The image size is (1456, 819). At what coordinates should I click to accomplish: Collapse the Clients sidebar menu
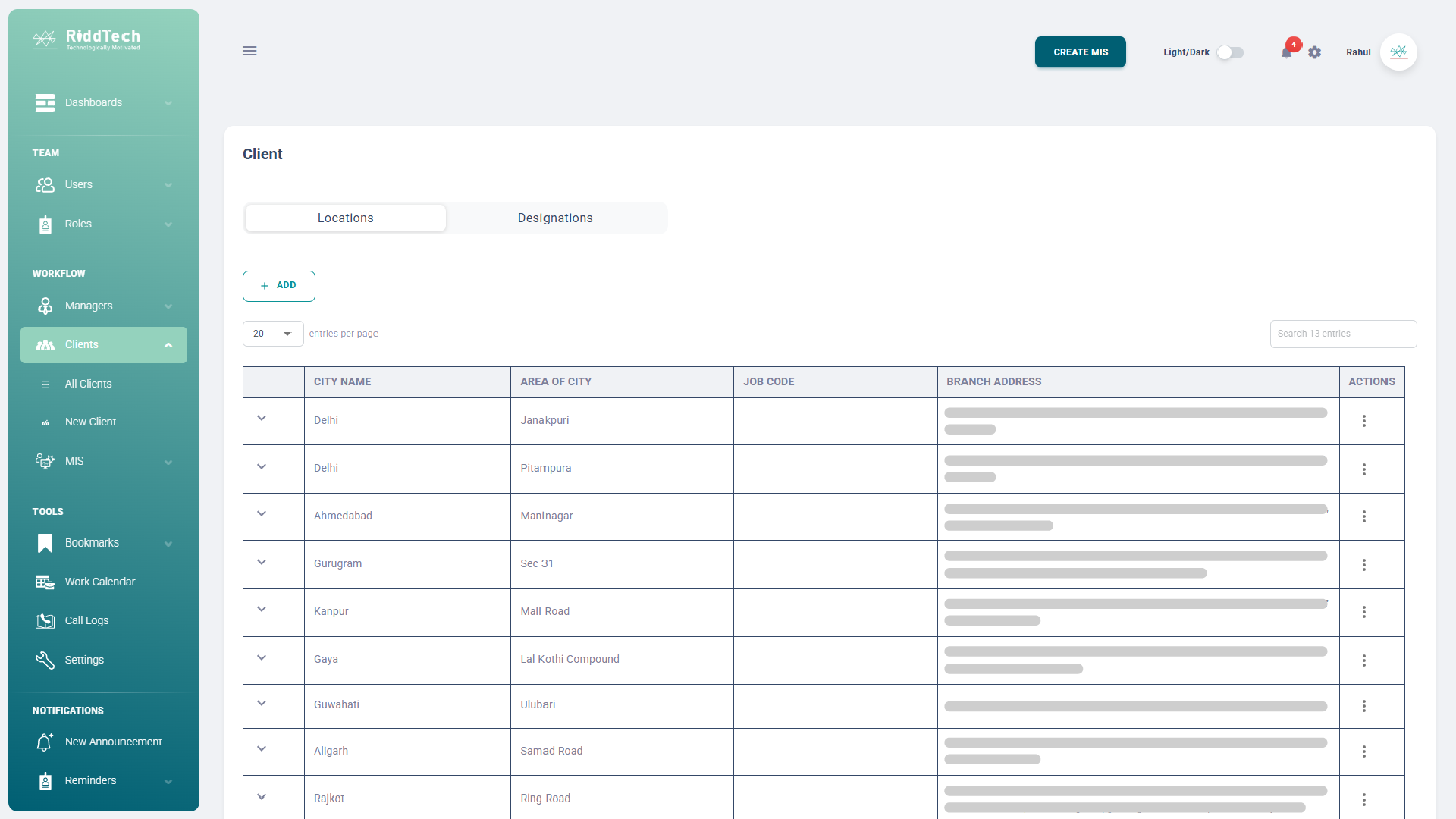pyautogui.click(x=104, y=345)
